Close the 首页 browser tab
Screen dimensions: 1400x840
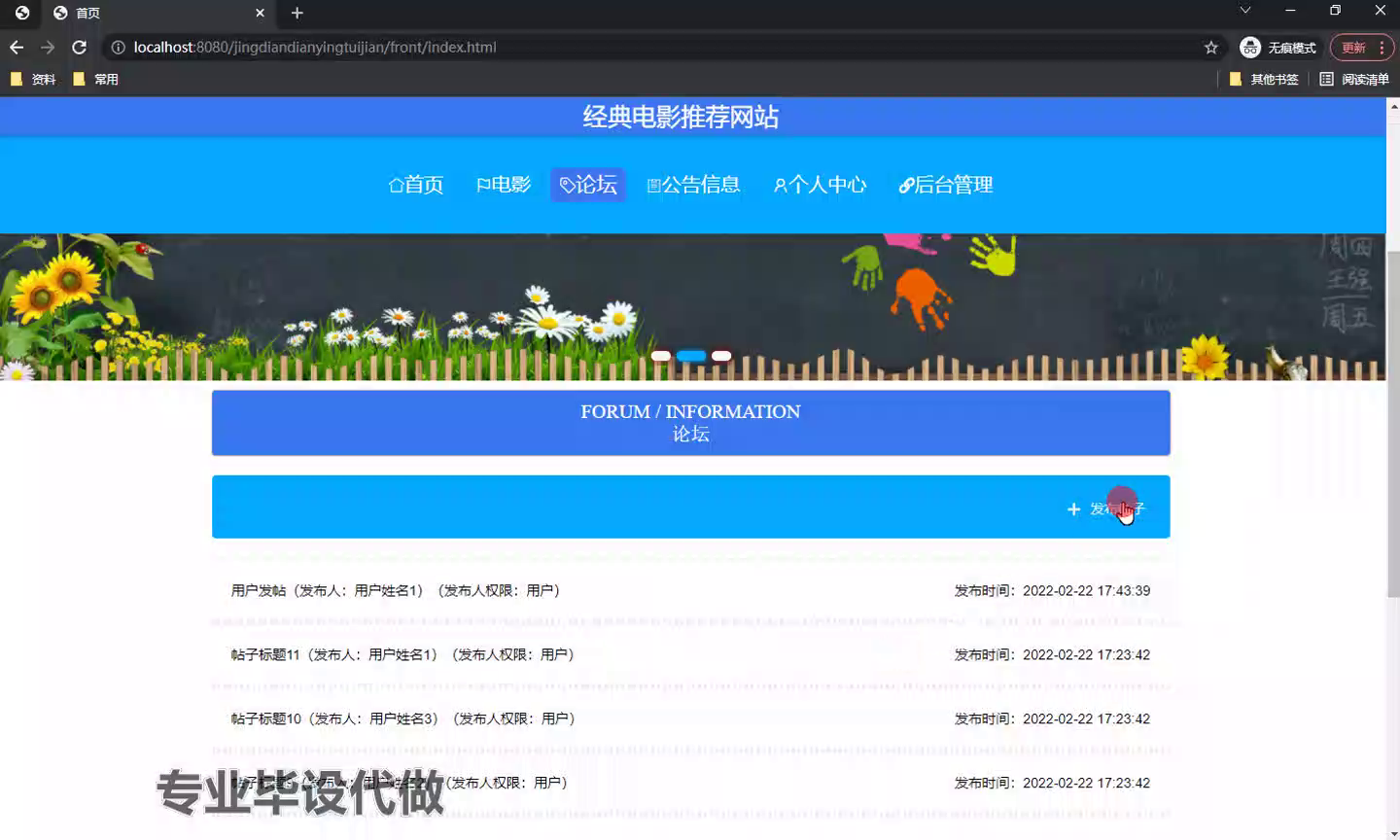[260, 13]
